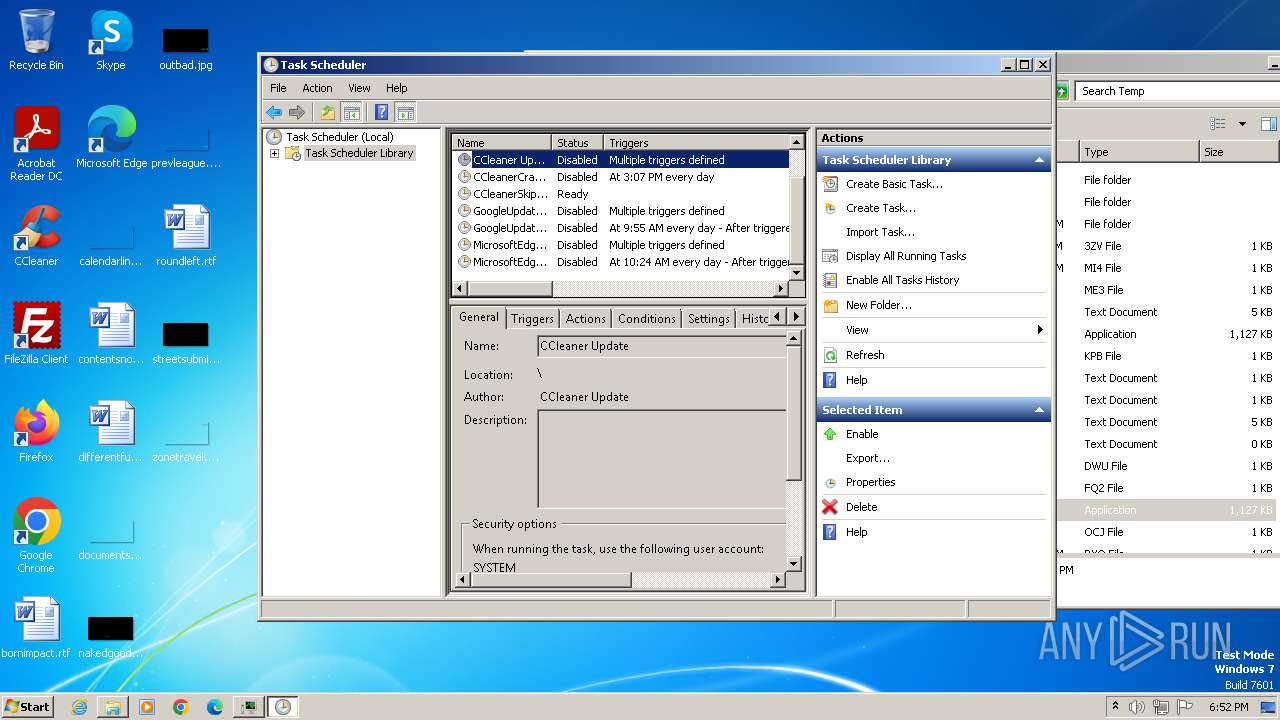The image size is (1280, 720).
Task: Select the CCleanerCra... task row
Action: click(621, 177)
